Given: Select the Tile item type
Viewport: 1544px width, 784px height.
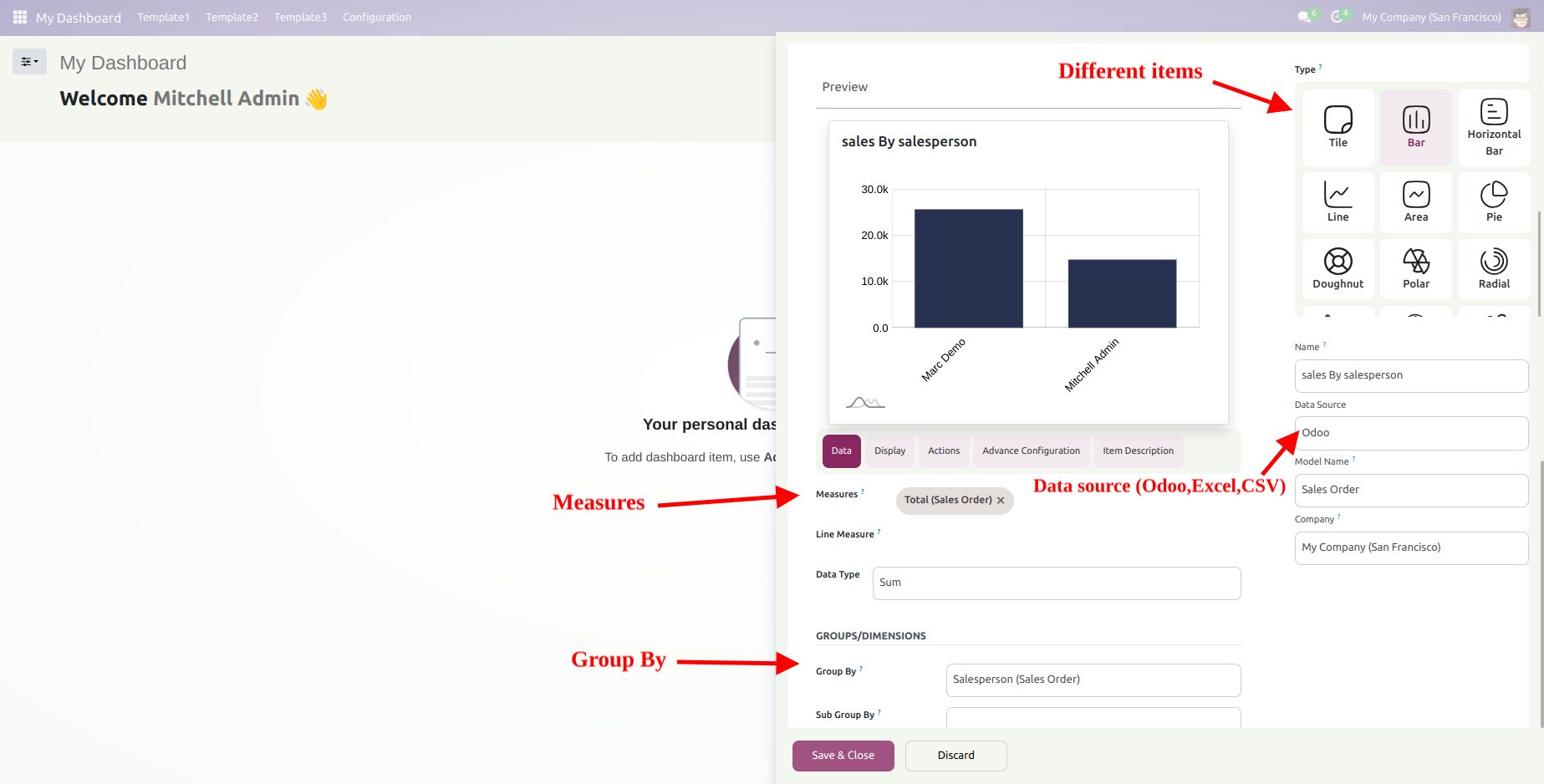Looking at the screenshot, I should [1338, 127].
